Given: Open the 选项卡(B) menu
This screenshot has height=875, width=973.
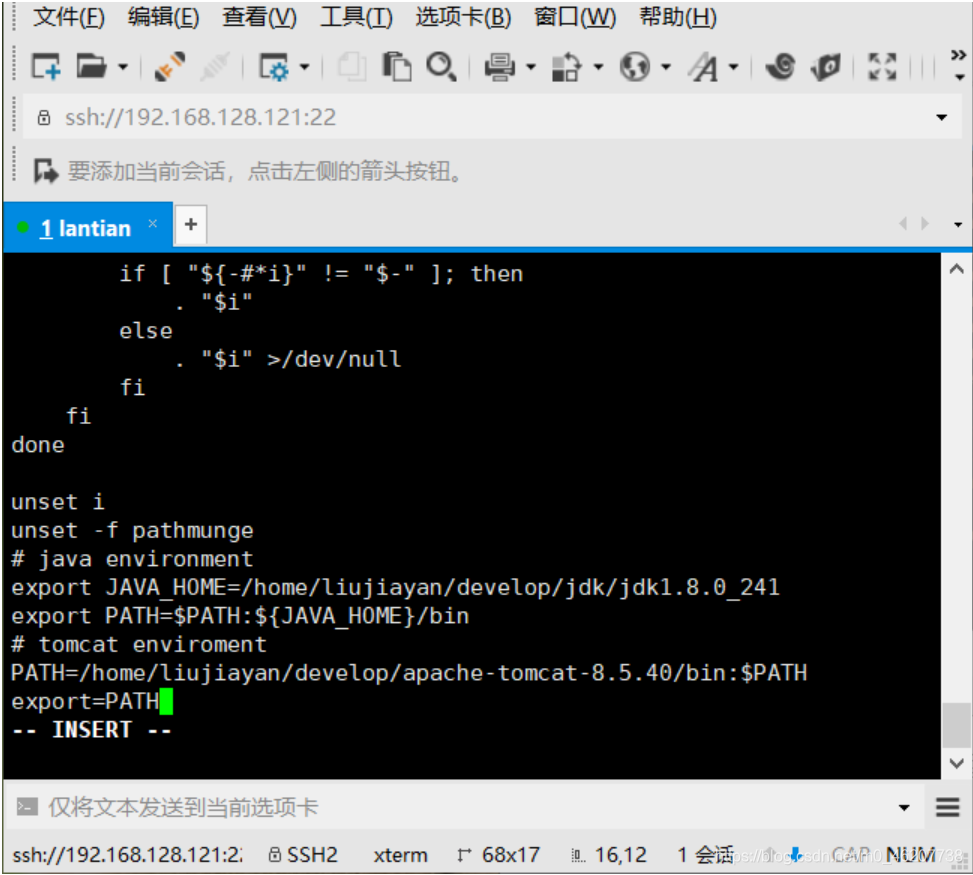Looking at the screenshot, I should (x=464, y=17).
